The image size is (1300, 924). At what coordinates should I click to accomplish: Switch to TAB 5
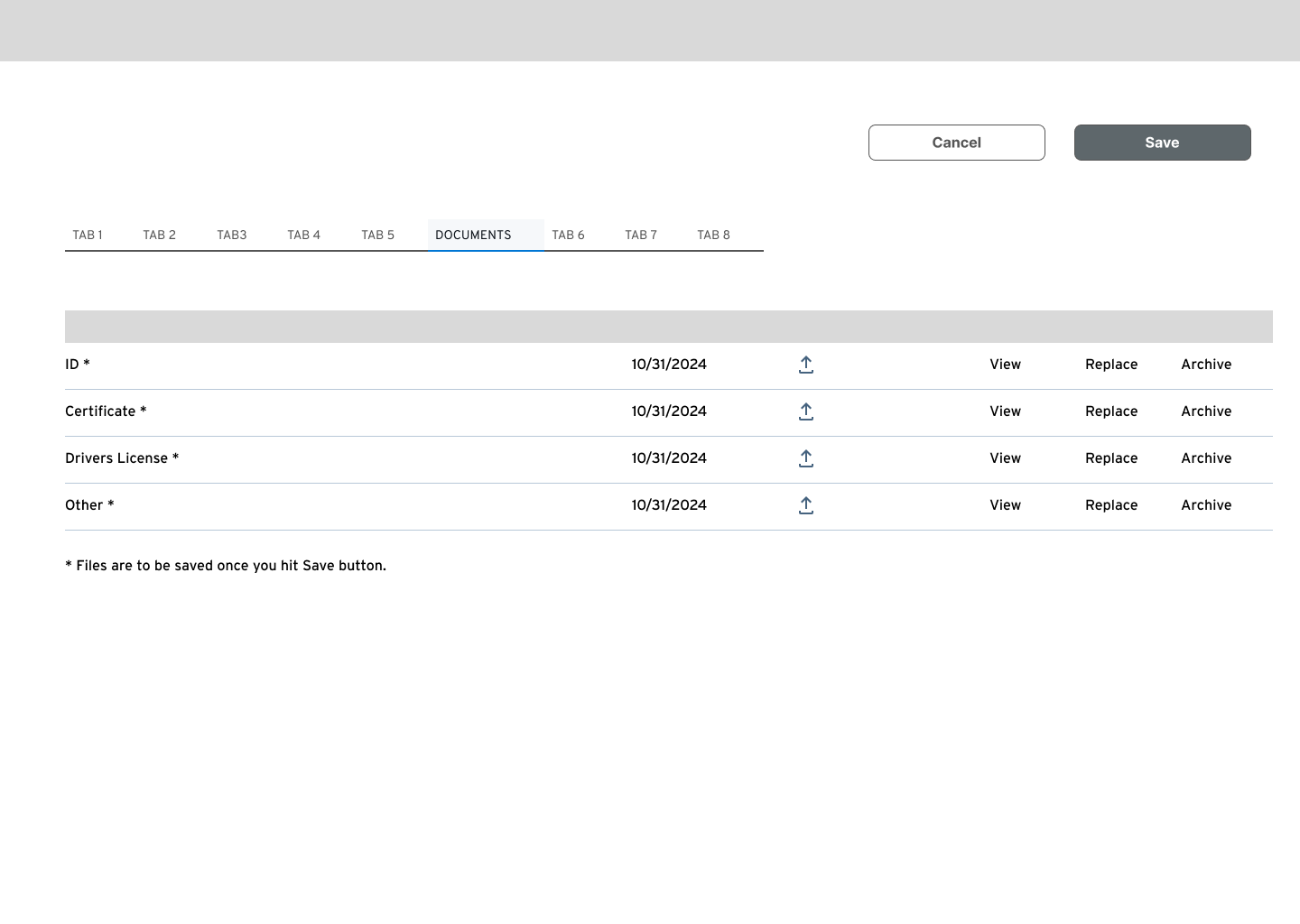point(378,235)
